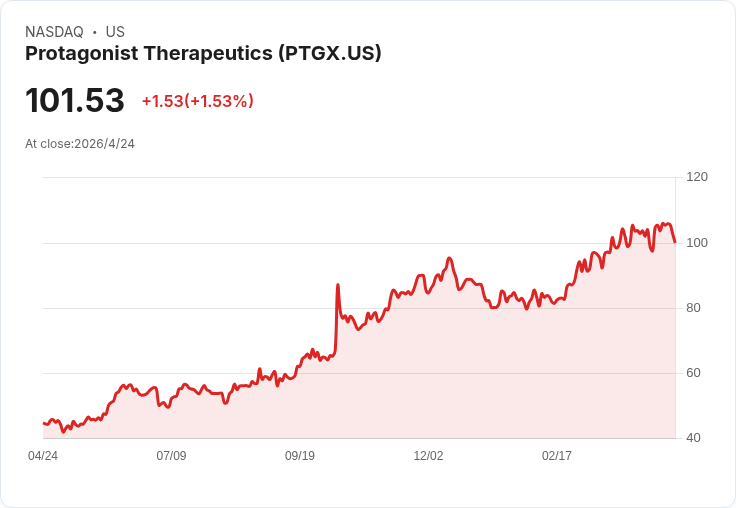This screenshot has height=508, width=736.
Task: Select the 80 price axis label
Action: tap(693, 308)
